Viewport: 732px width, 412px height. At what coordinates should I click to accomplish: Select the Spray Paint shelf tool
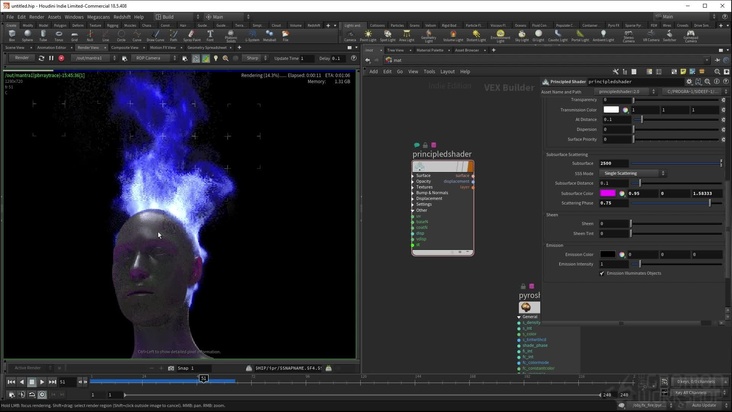click(192, 35)
